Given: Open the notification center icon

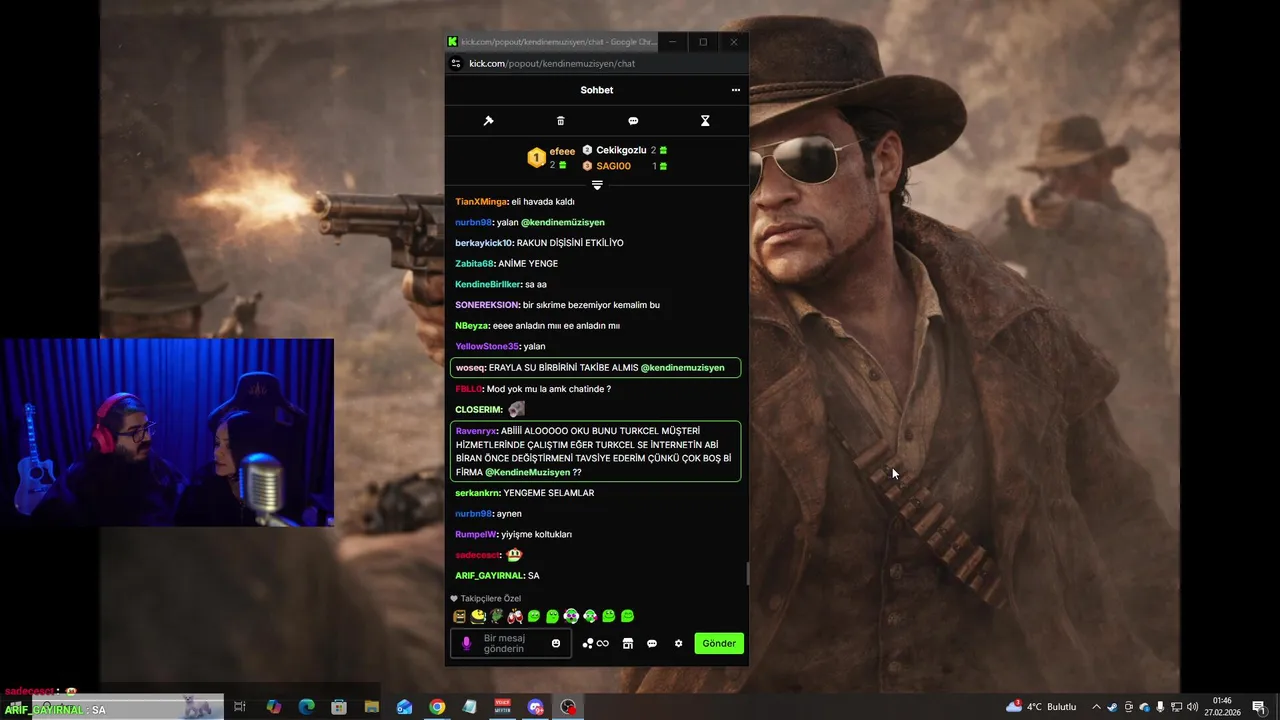Looking at the screenshot, I should tap(1258, 707).
